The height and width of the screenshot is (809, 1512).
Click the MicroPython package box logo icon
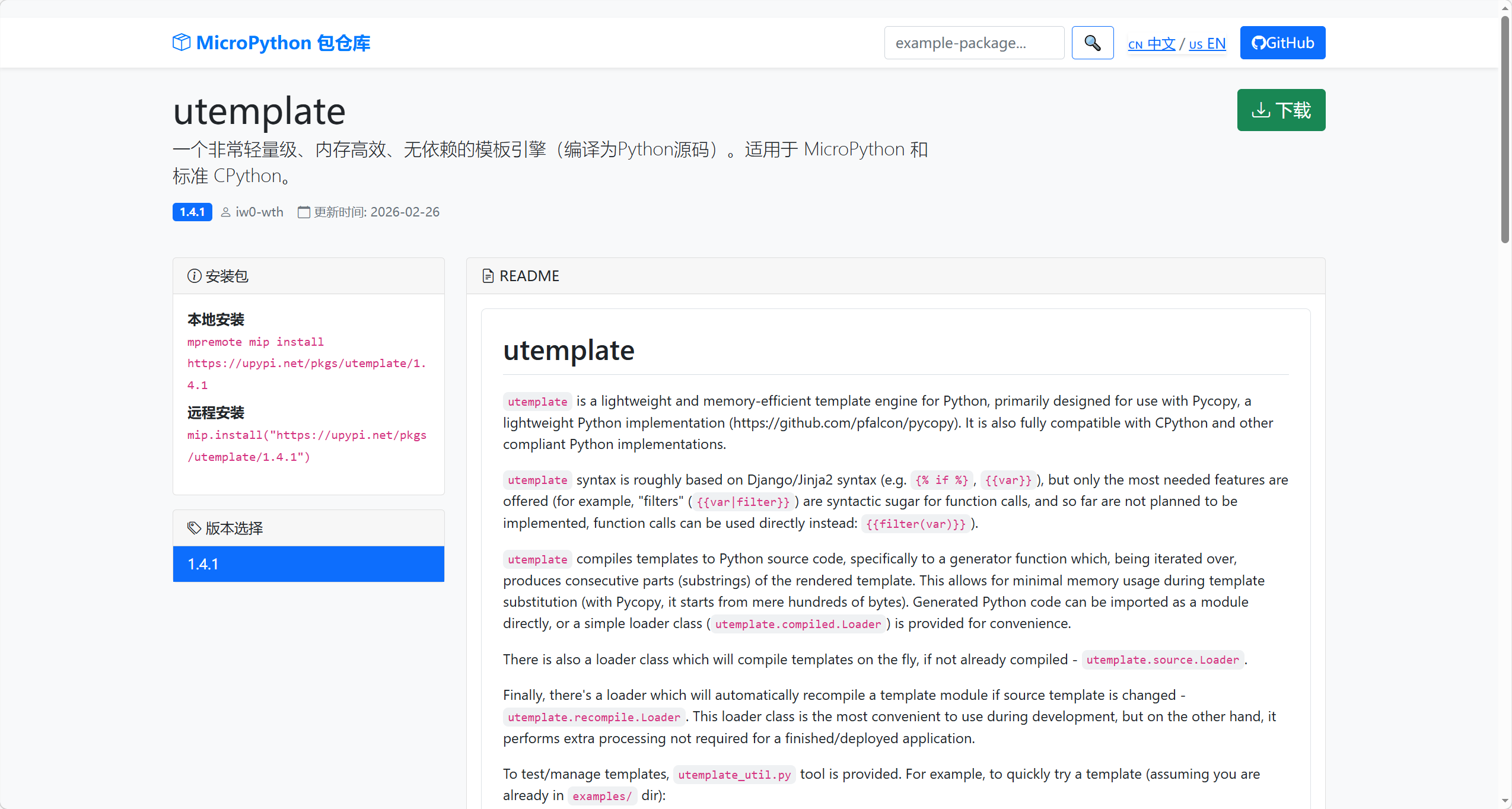pos(182,43)
